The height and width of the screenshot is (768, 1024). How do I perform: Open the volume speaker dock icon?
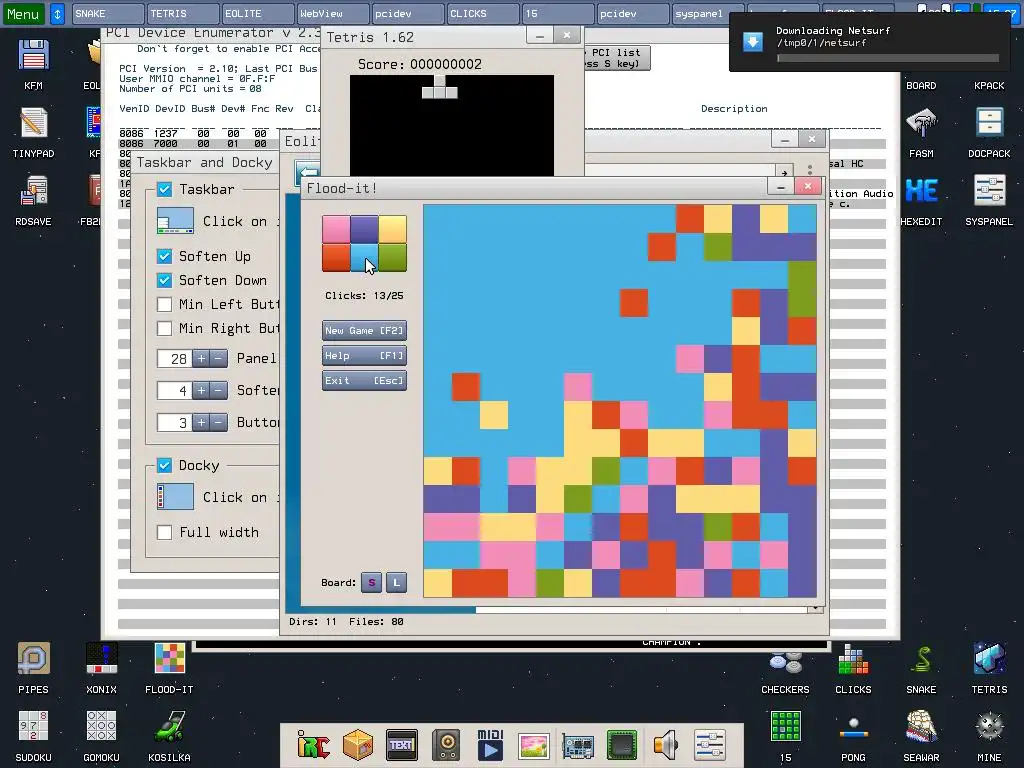(x=665, y=744)
